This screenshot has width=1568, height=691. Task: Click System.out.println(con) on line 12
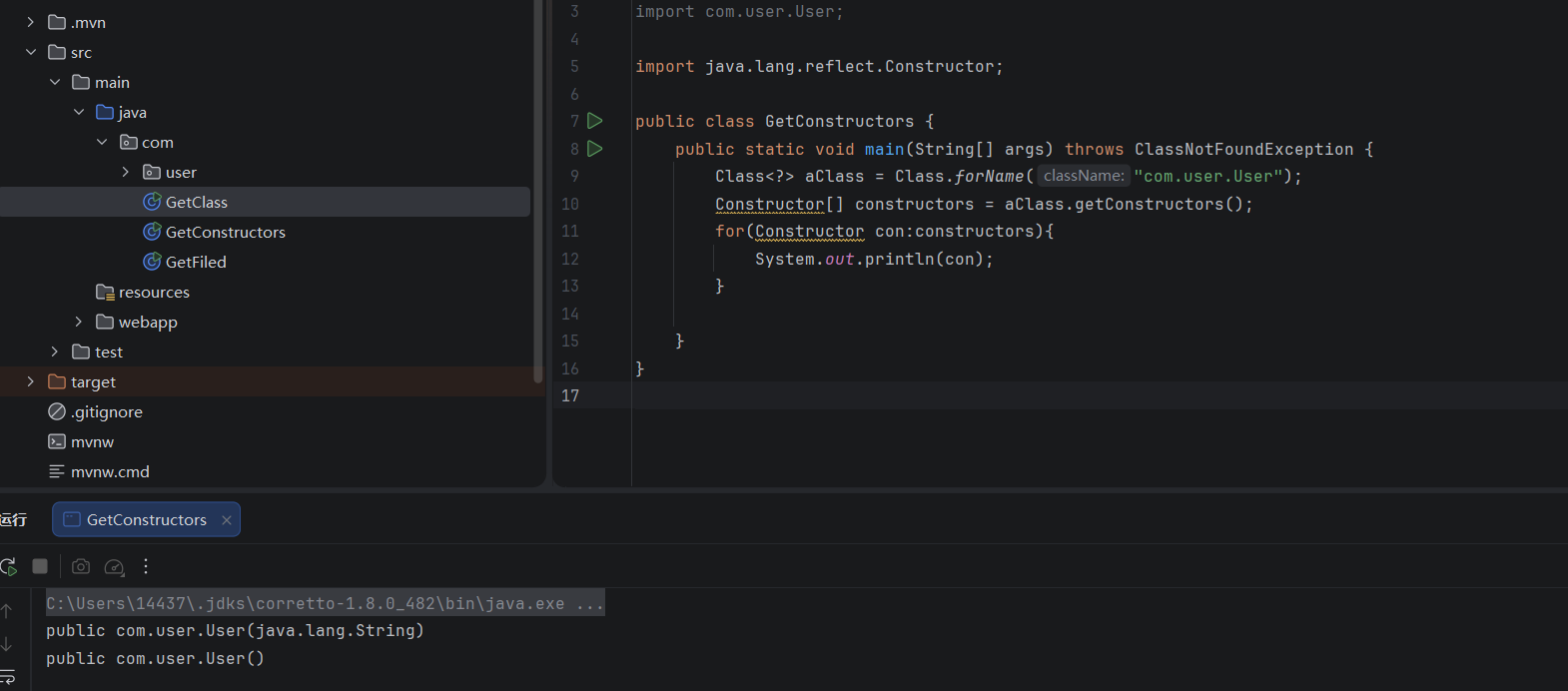coord(874,260)
